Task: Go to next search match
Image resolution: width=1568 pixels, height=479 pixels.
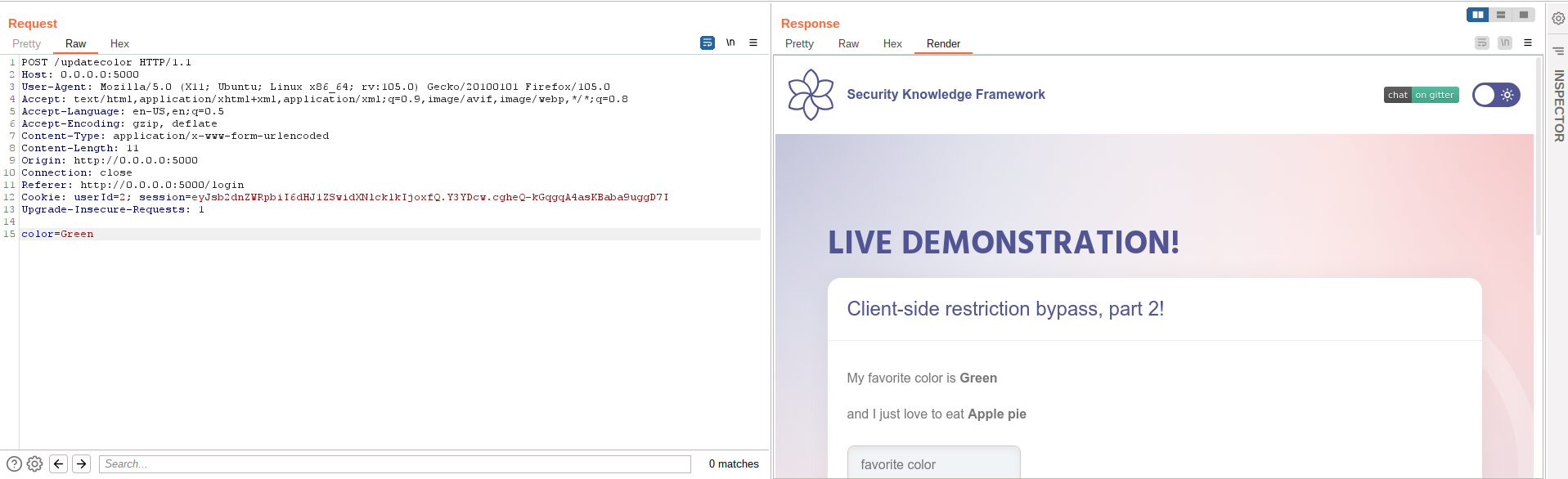Action: [81, 463]
